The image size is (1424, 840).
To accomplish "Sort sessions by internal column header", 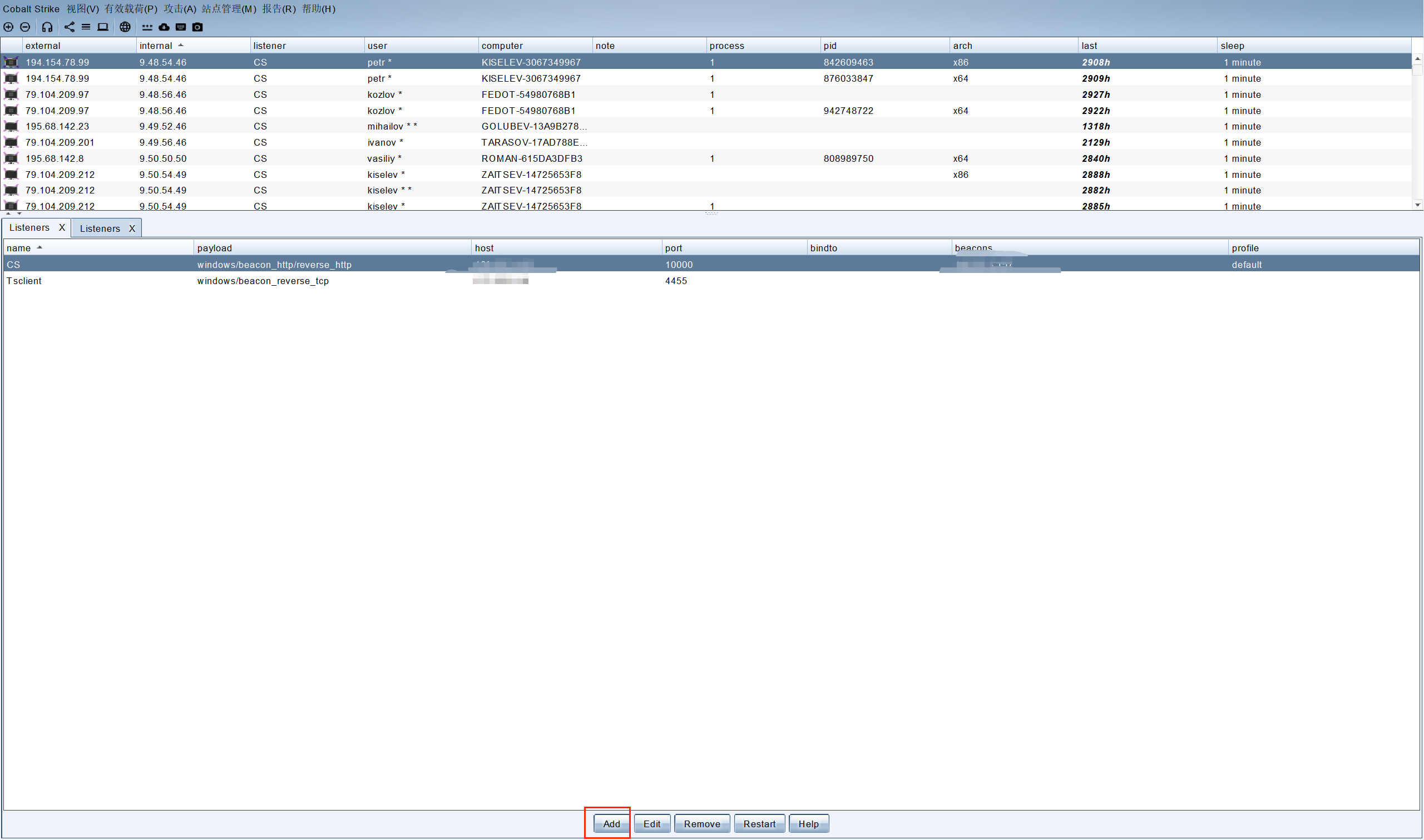I will (193, 46).
